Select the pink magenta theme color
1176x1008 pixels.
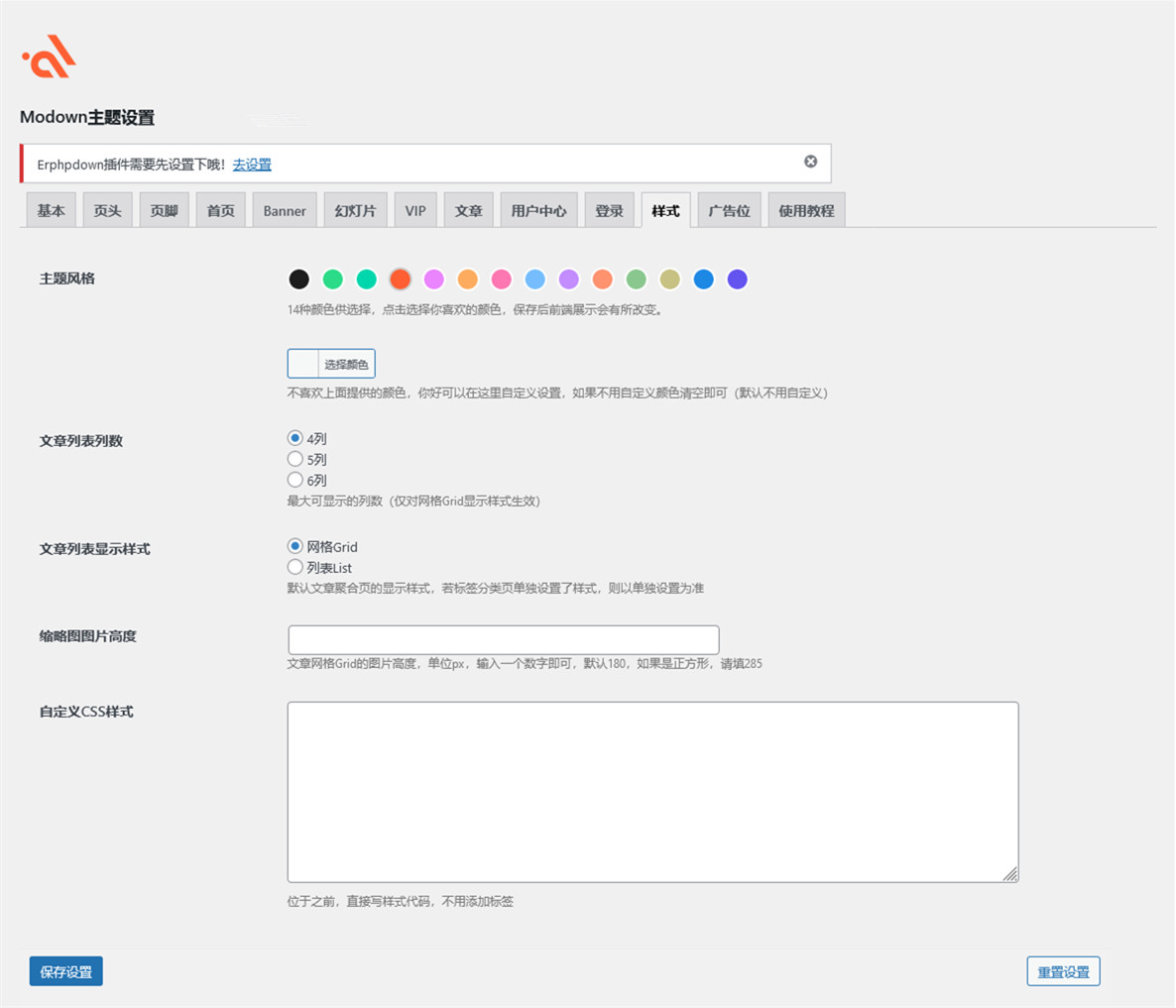(433, 280)
